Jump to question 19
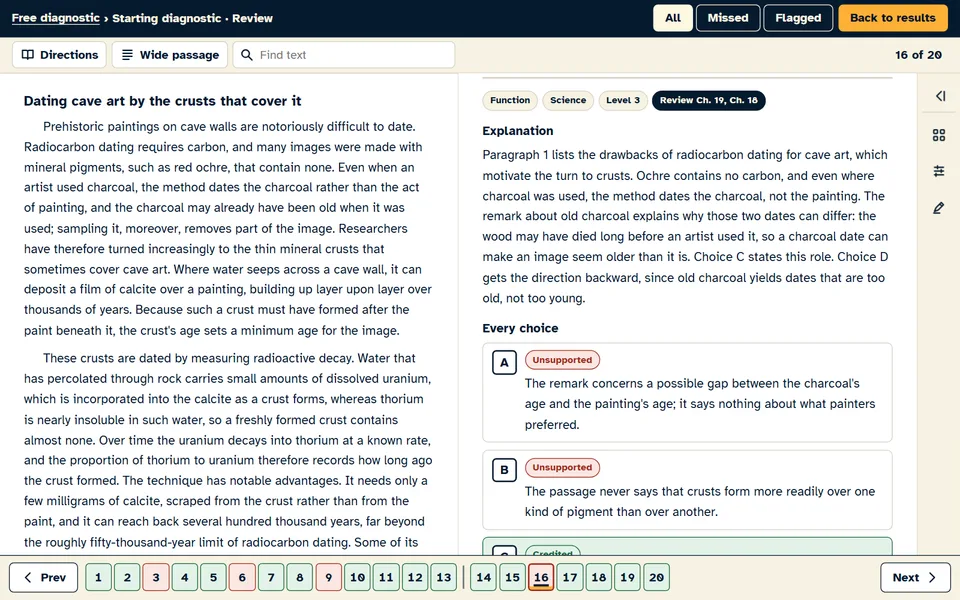 [628, 577]
